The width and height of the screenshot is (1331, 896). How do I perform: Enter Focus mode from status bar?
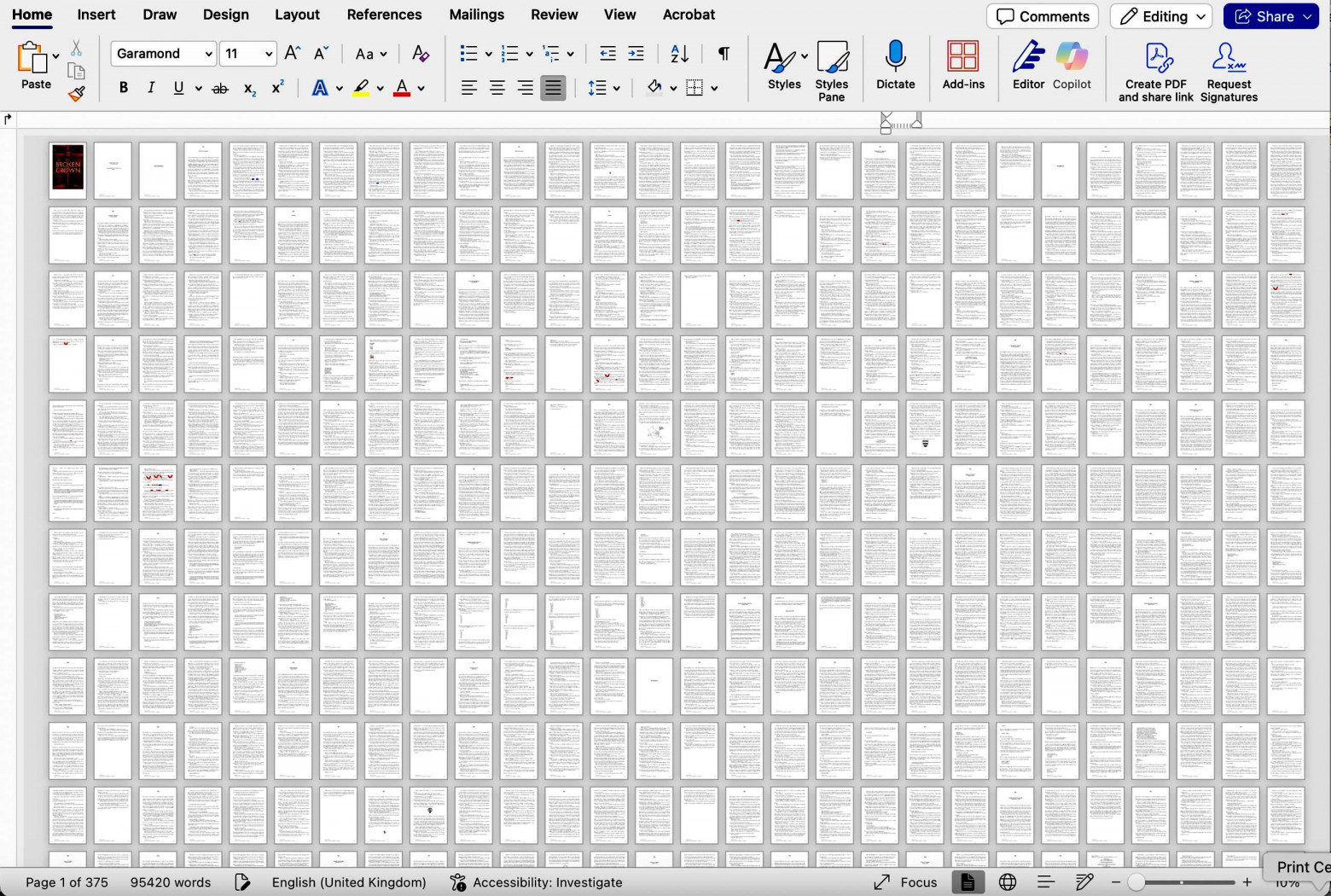[905, 882]
